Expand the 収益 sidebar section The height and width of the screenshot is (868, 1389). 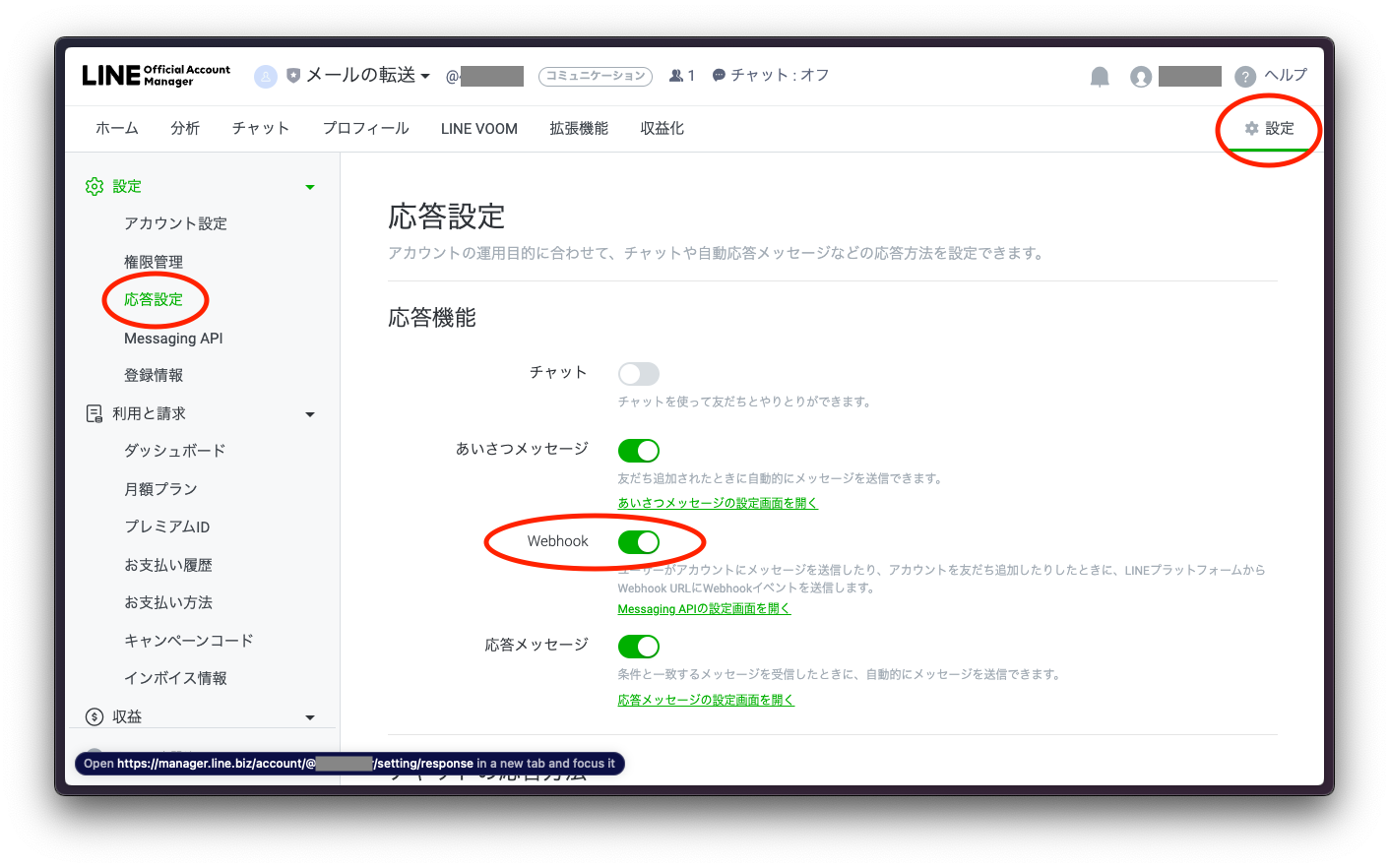(309, 716)
